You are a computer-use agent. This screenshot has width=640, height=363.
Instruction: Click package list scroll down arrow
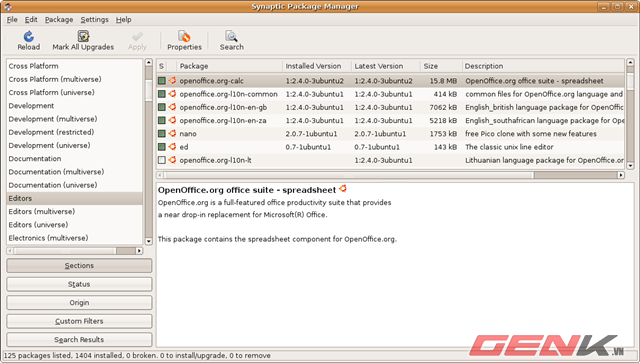(x=630, y=166)
